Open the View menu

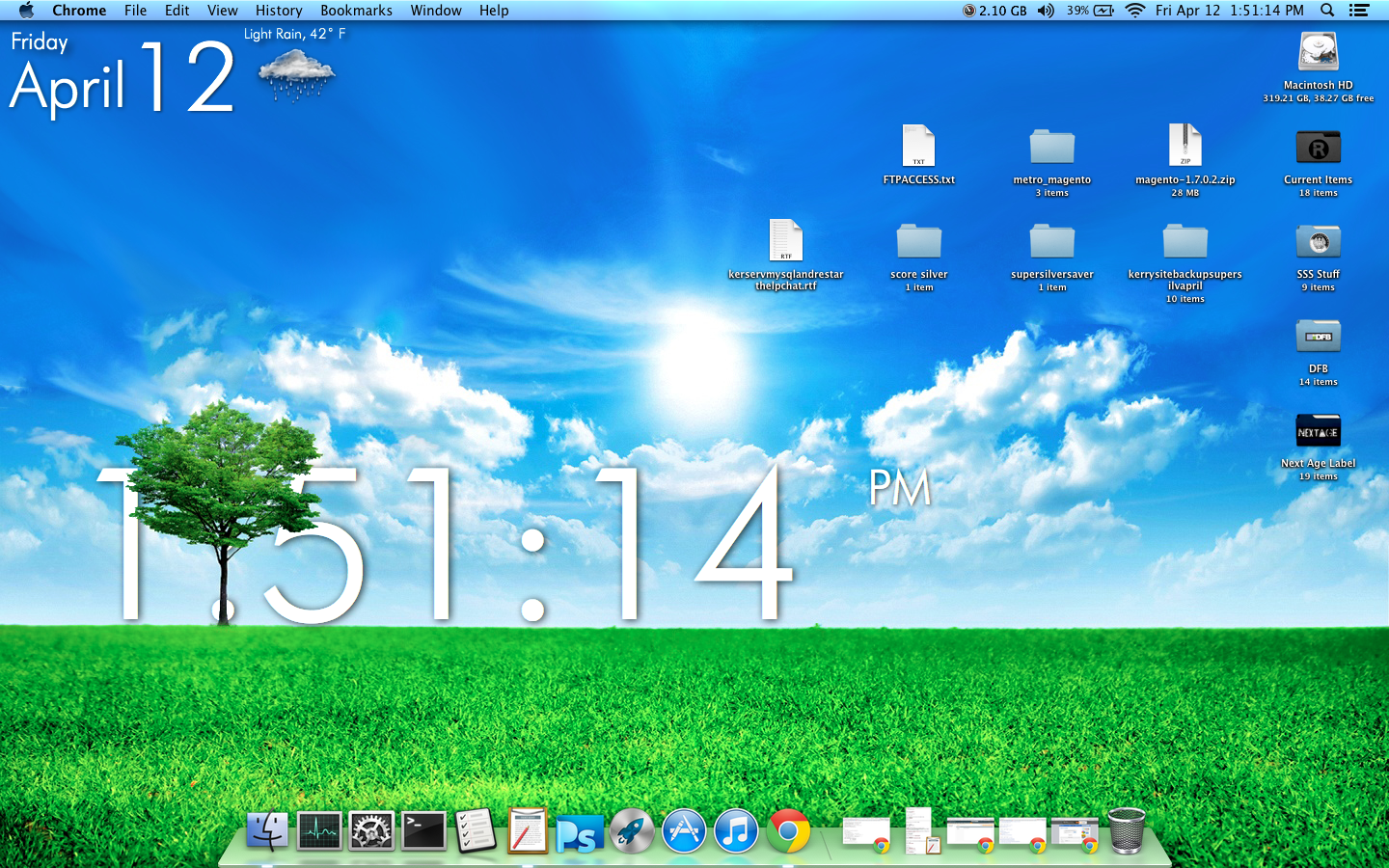click(x=222, y=11)
